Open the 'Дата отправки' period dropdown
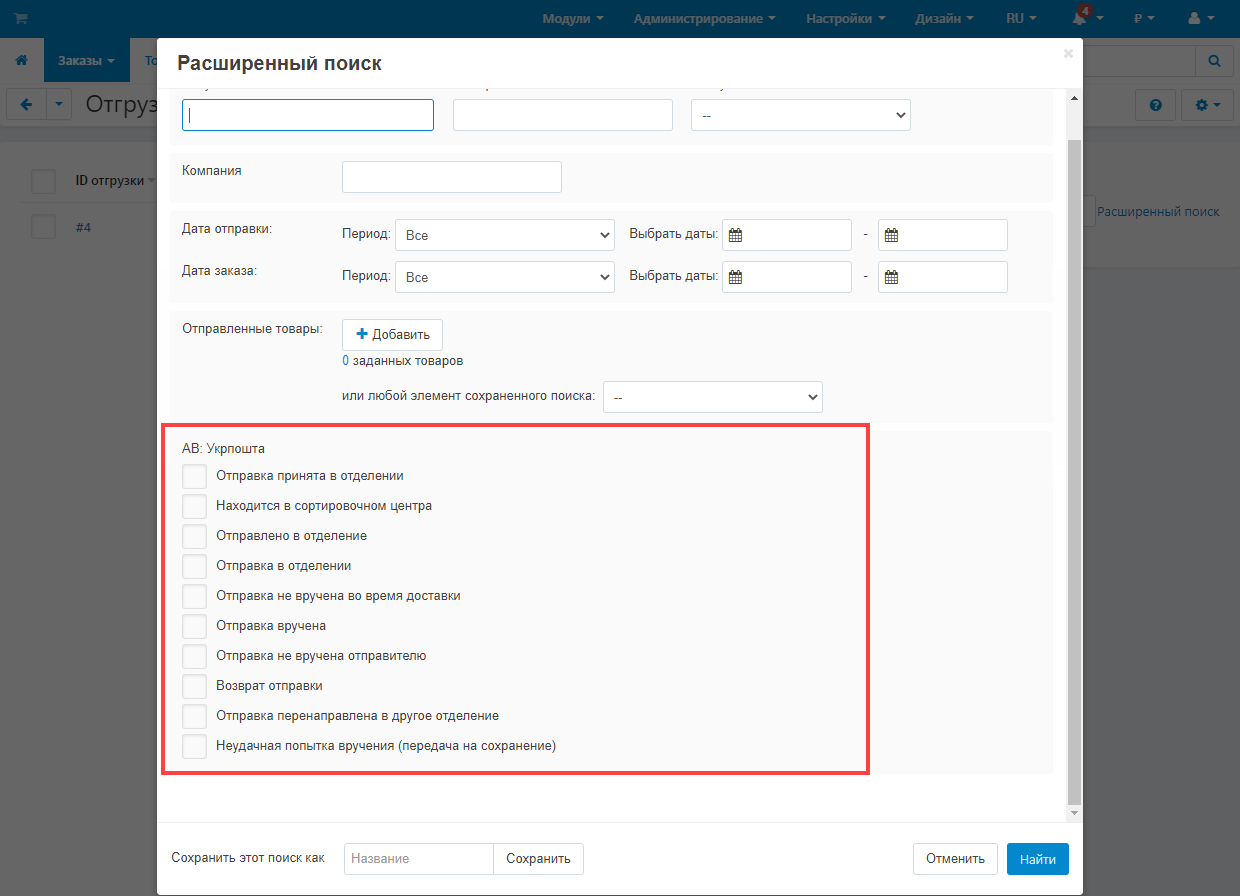 point(505,235)
